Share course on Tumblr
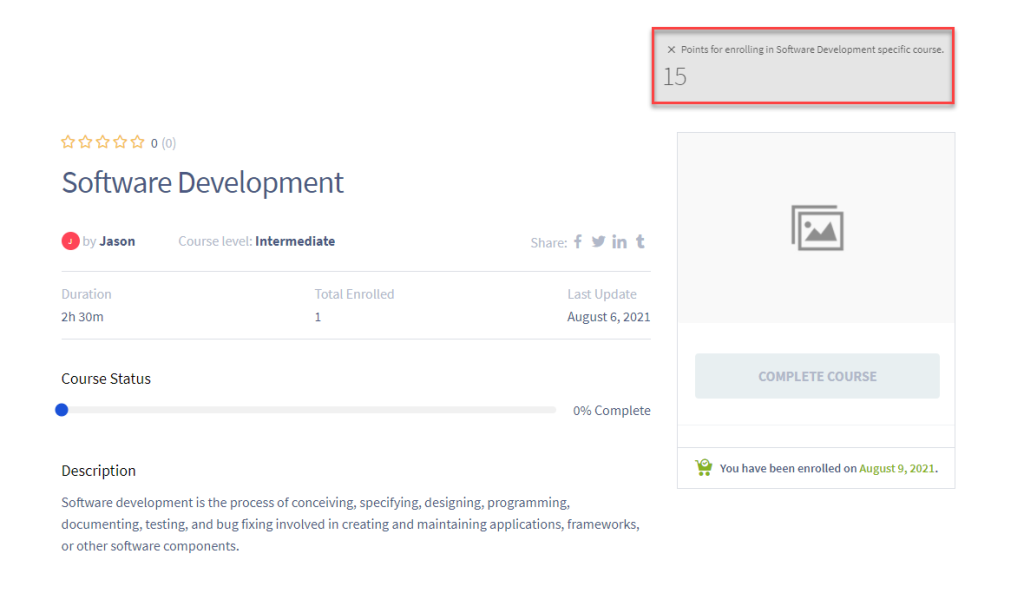Screen dimensions: 1024x600 (640, 241)
